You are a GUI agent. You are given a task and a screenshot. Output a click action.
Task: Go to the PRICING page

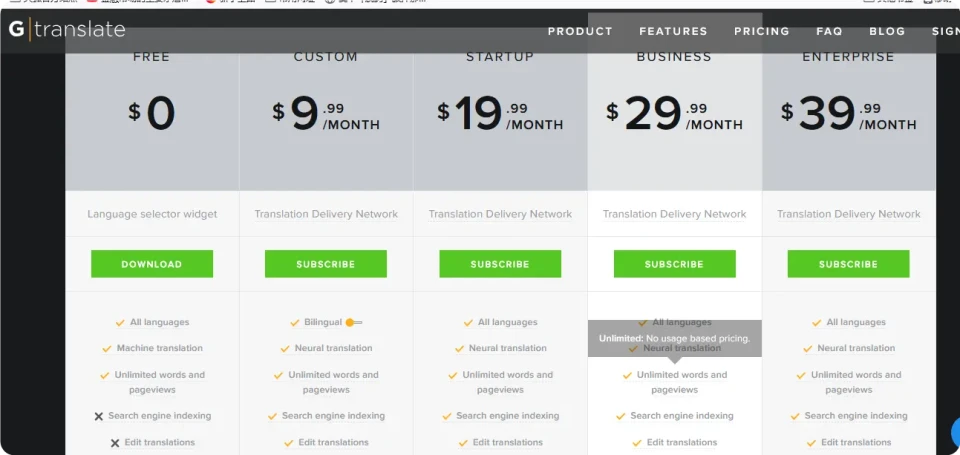(762, 31)
